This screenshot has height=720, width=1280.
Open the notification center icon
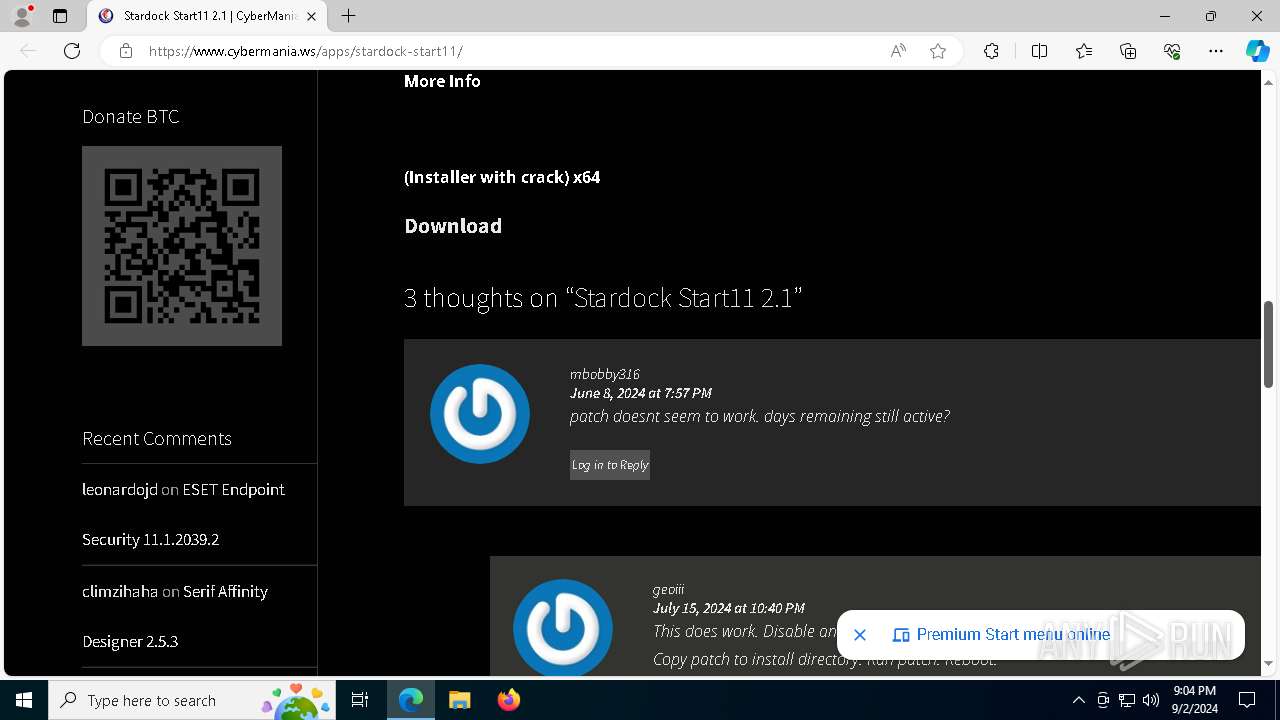tap(1247, 700)
